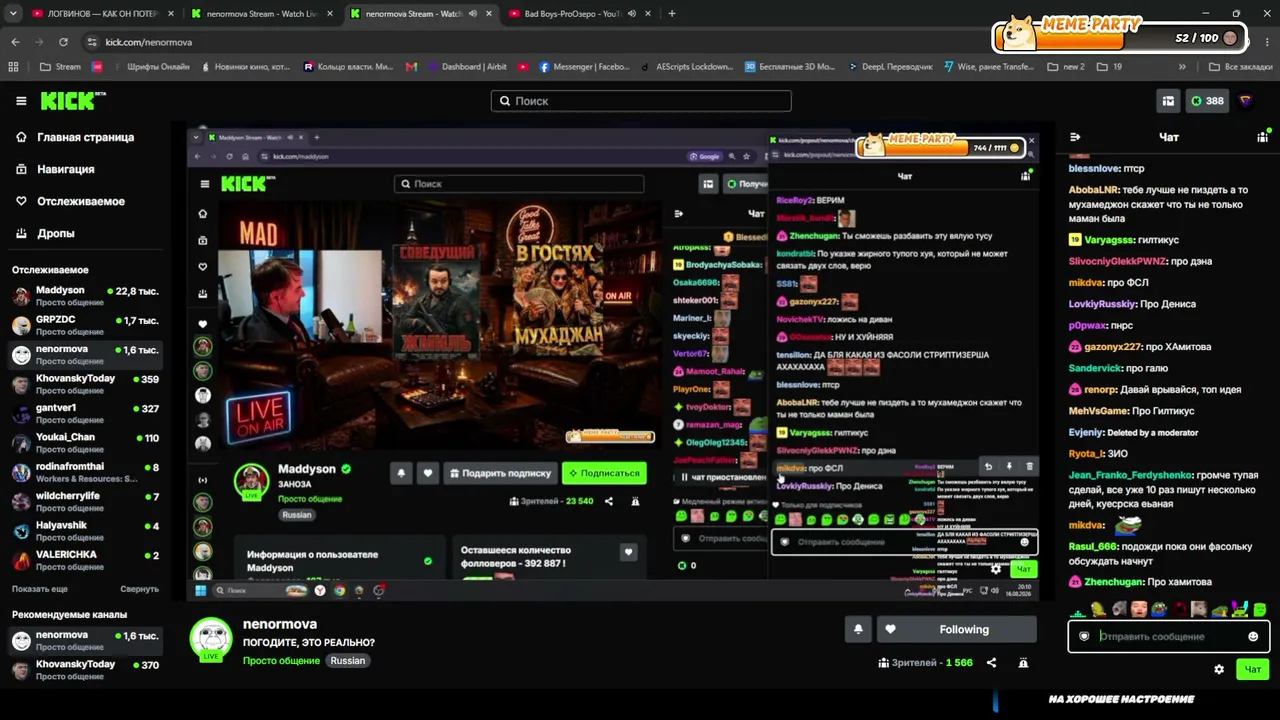
Task: Click the Russian language tag below the stream
Action: [348, 661]
